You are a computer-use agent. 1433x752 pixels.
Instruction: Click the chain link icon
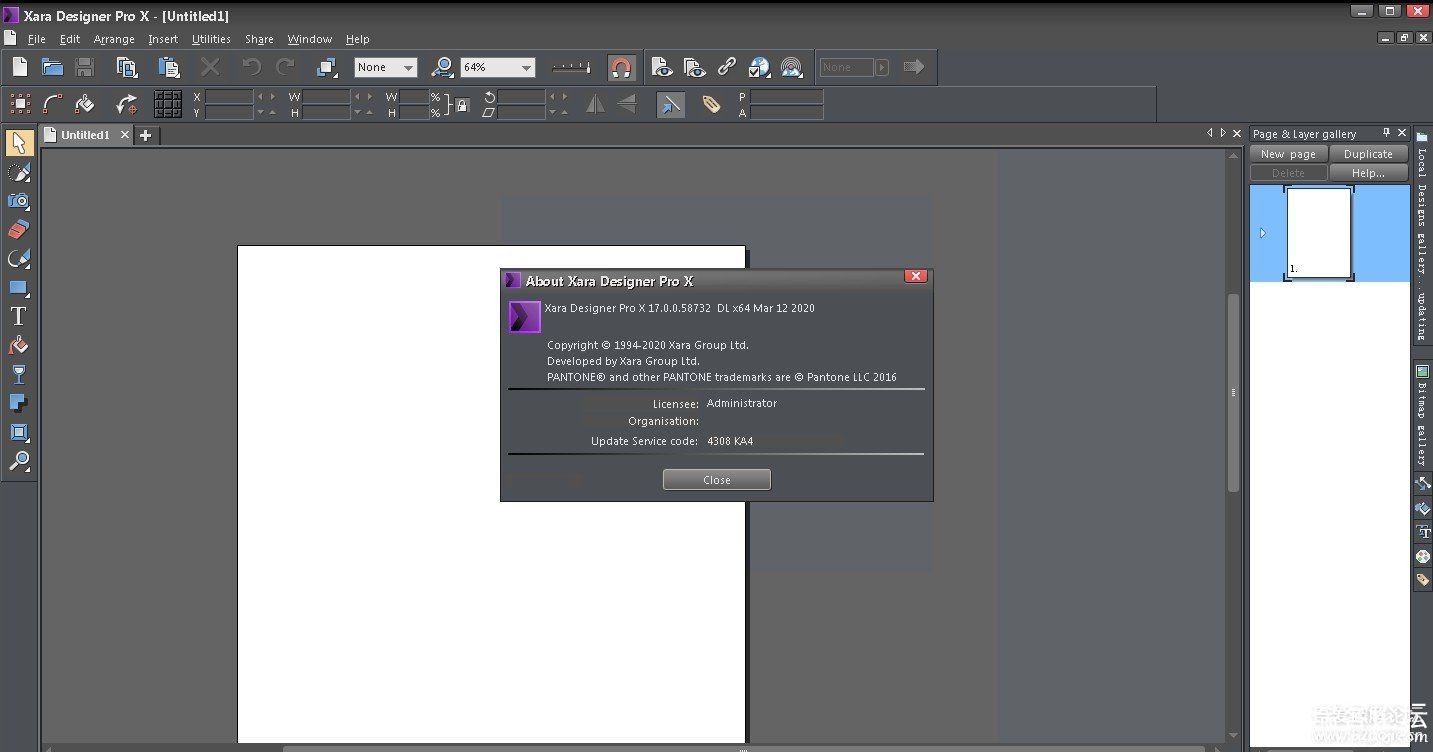click(727, 67)
